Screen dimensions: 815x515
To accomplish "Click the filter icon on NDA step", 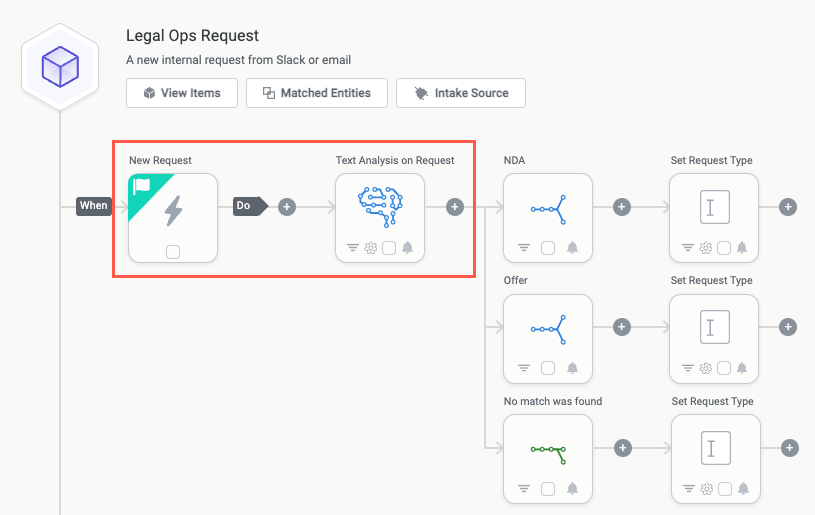I will [523, 248].
